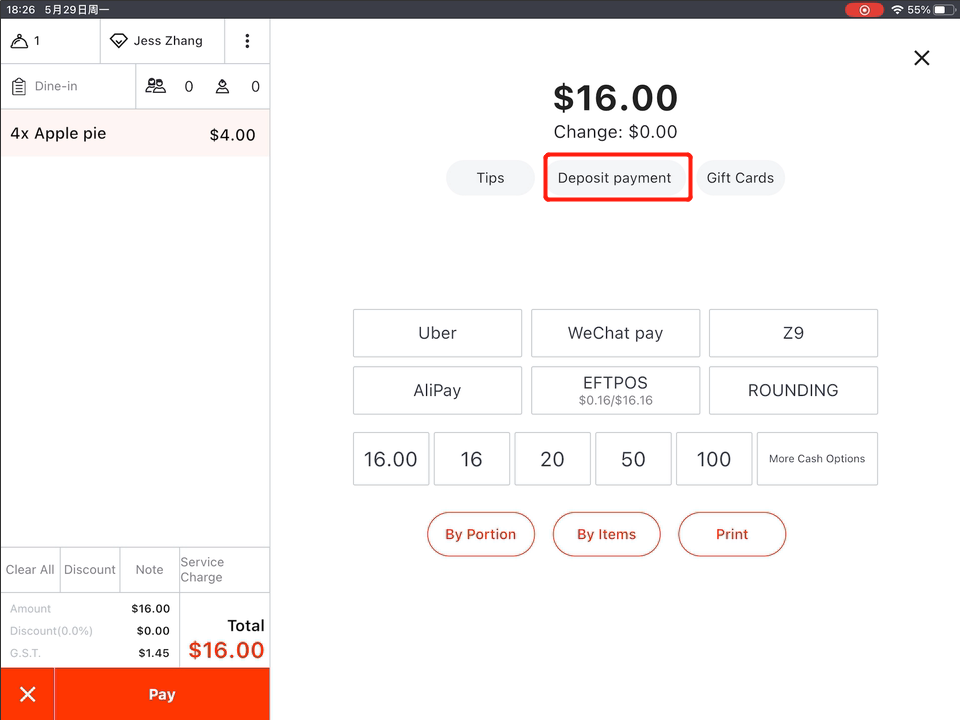This screenshot has width=960, height=720.
Task: Select the 50 cash amount
Action: click(633, 459)
